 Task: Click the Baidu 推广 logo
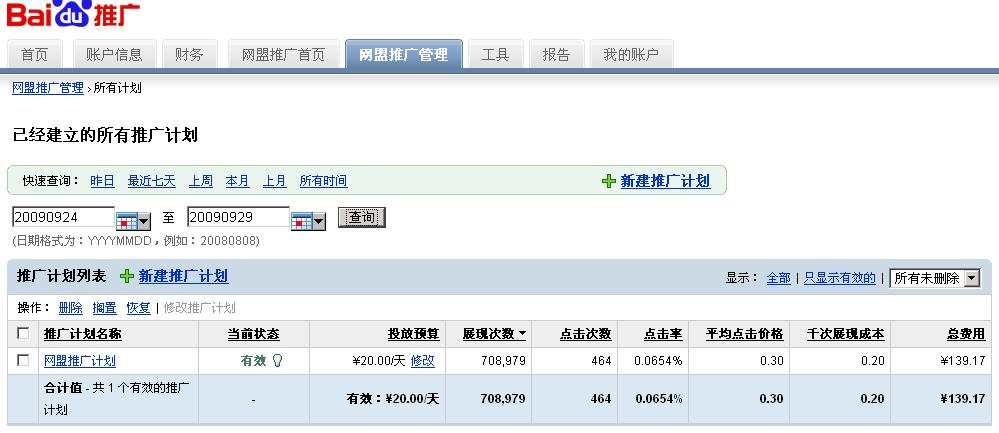(x=73, y=17)
